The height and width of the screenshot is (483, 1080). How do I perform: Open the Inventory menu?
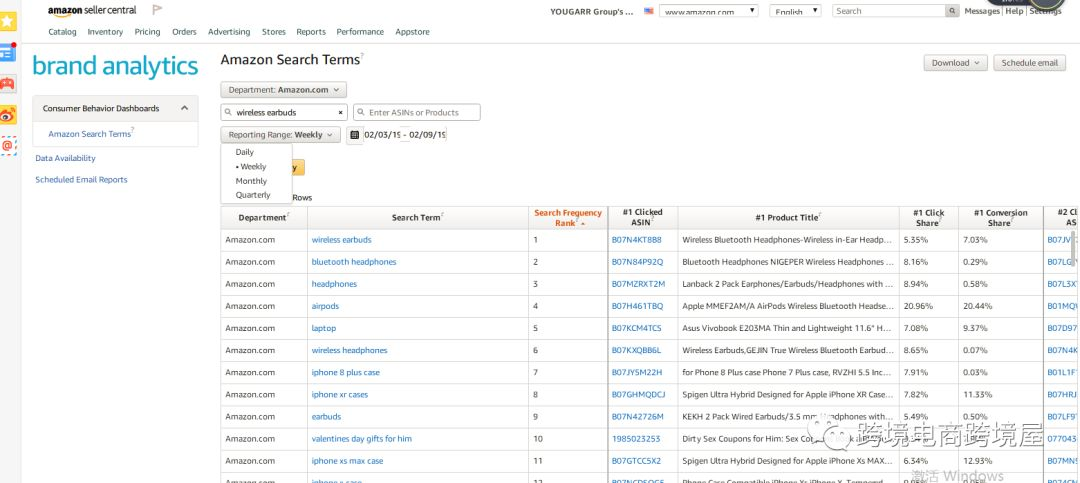105,32
